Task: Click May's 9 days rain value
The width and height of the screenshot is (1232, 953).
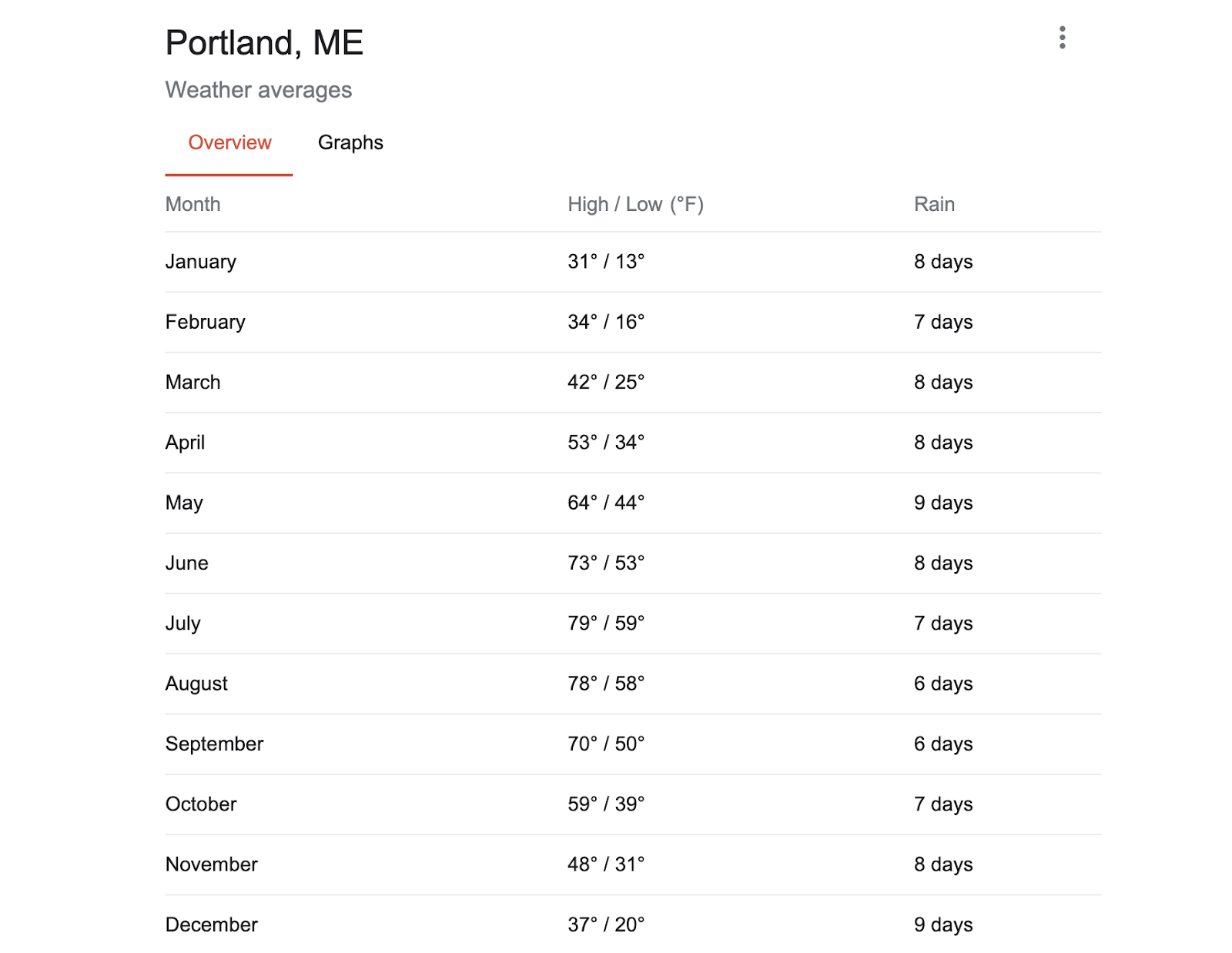Action: coord(943,503)
